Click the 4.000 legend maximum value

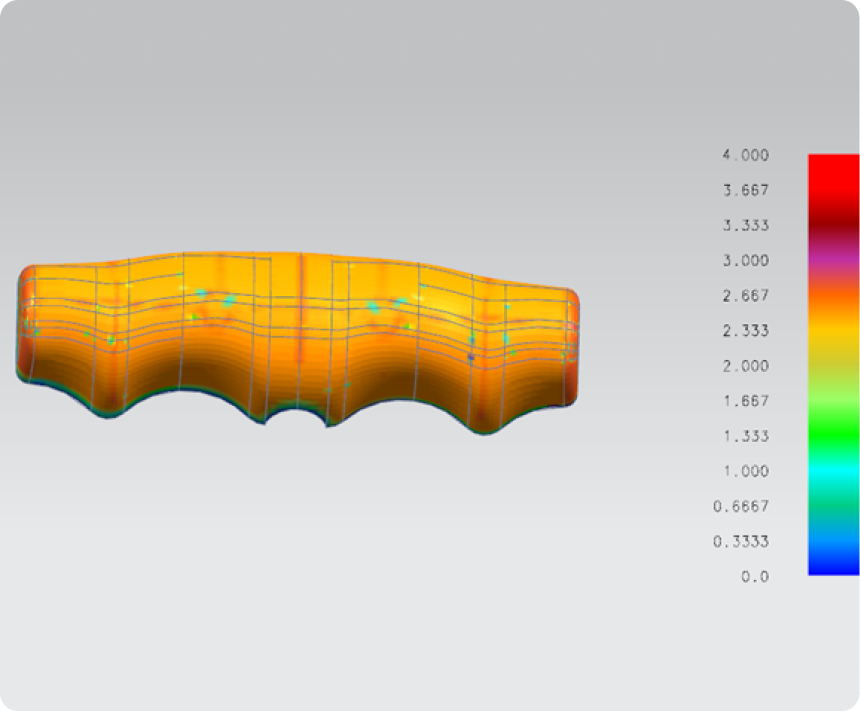click(x=745, y=155)
